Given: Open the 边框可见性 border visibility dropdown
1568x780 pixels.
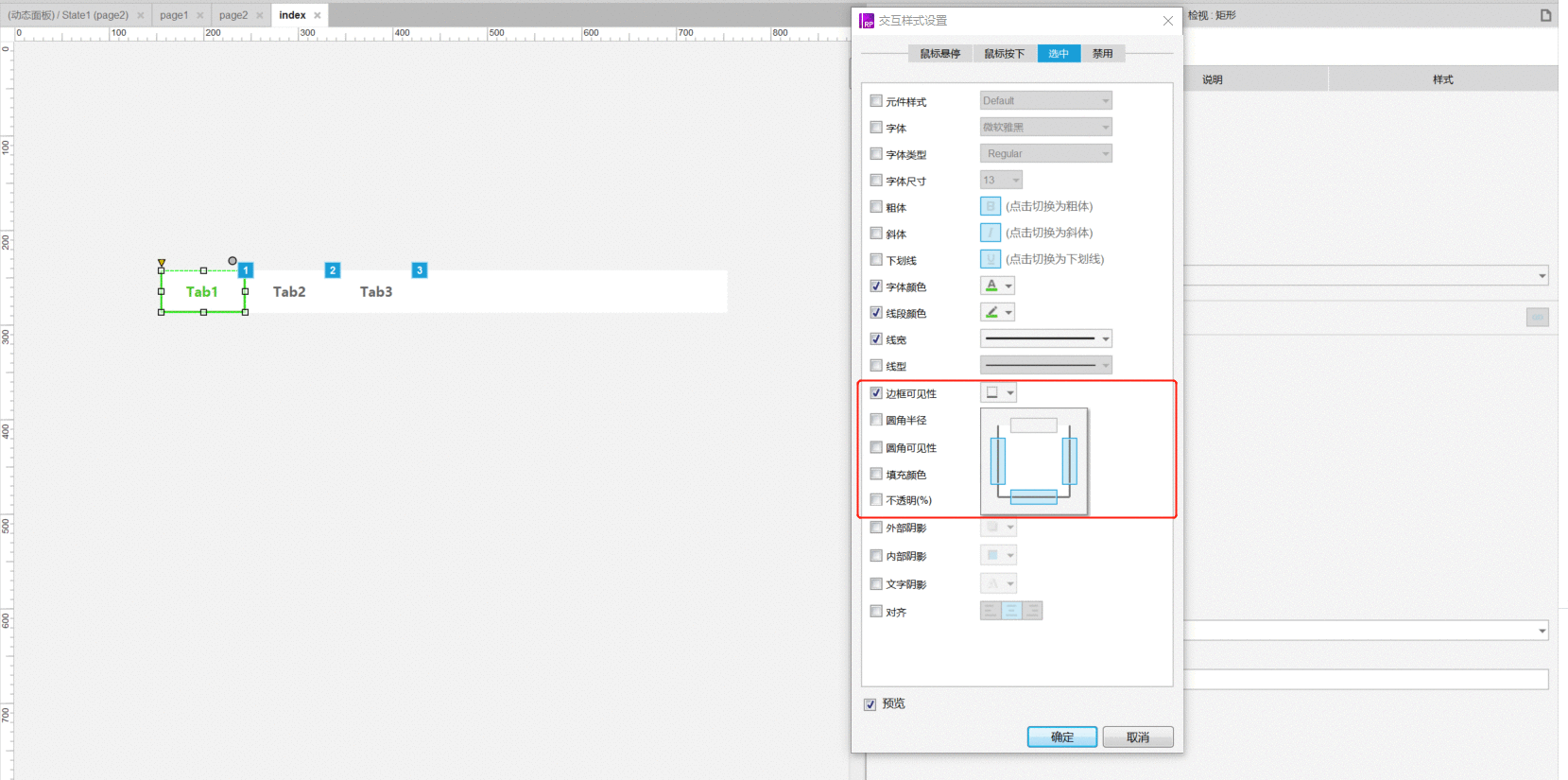Looking at the screenshot, I should click(x=999, y=392).
